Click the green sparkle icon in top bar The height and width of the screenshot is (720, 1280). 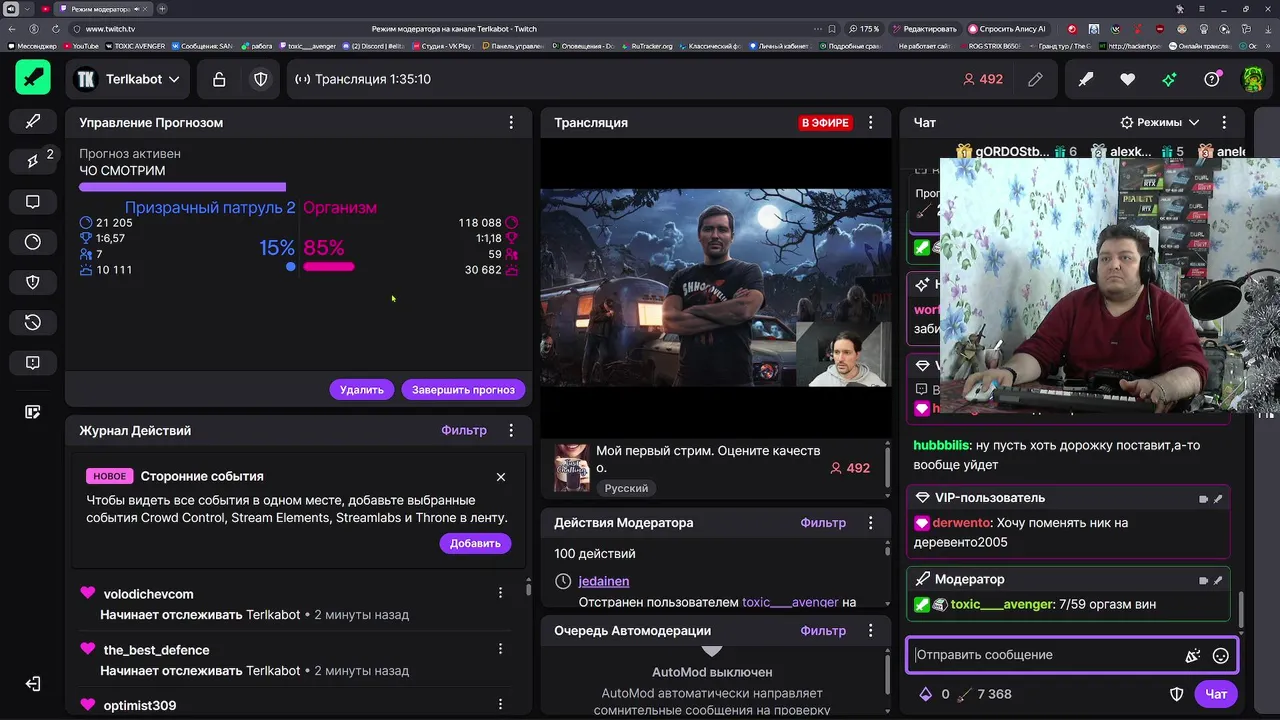(1170, 79)
